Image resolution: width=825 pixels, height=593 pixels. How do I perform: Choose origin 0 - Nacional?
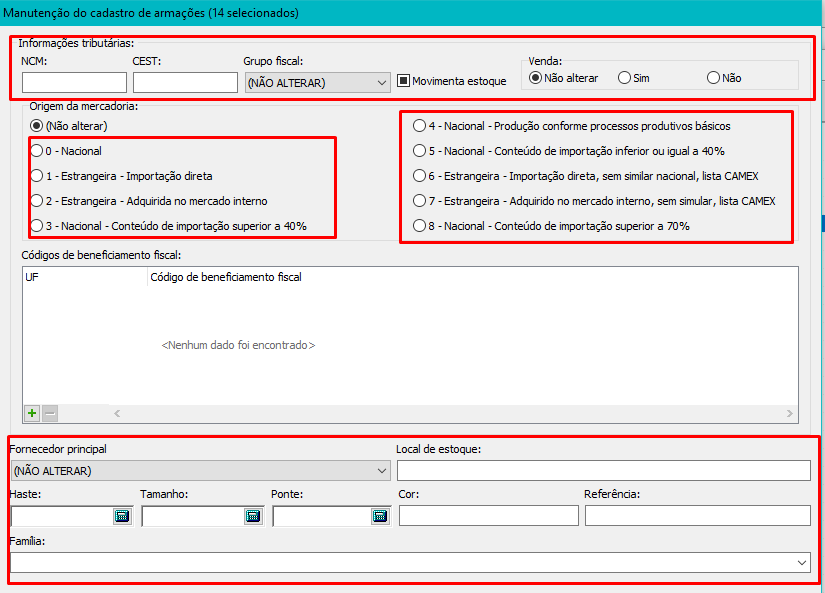point(38,151)
